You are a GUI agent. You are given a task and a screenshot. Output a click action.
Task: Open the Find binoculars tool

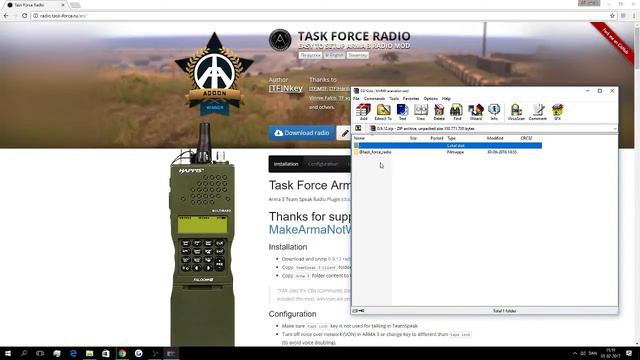coord(456,112)
